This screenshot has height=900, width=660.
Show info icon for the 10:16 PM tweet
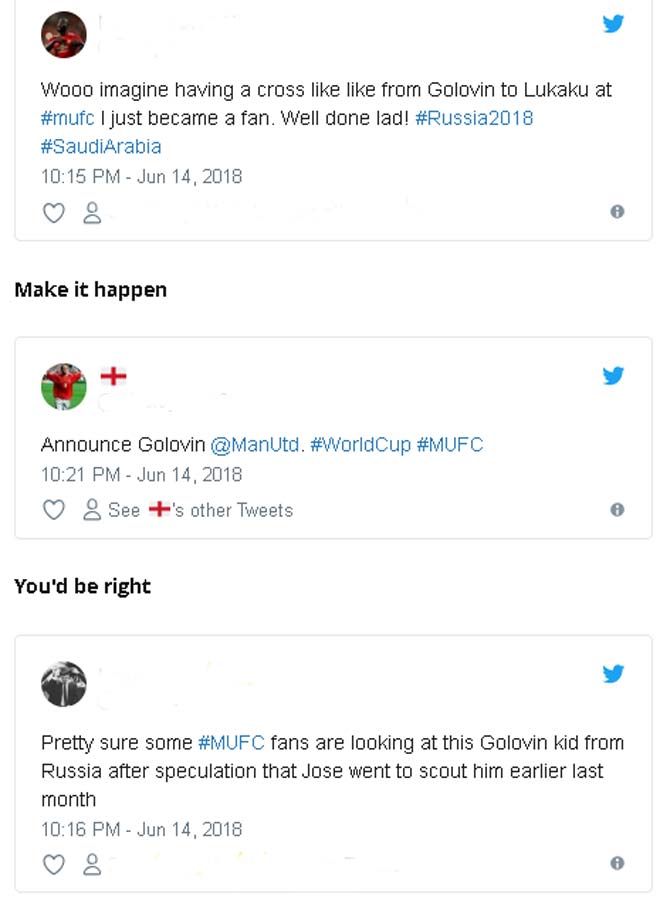tap(617, 864)
